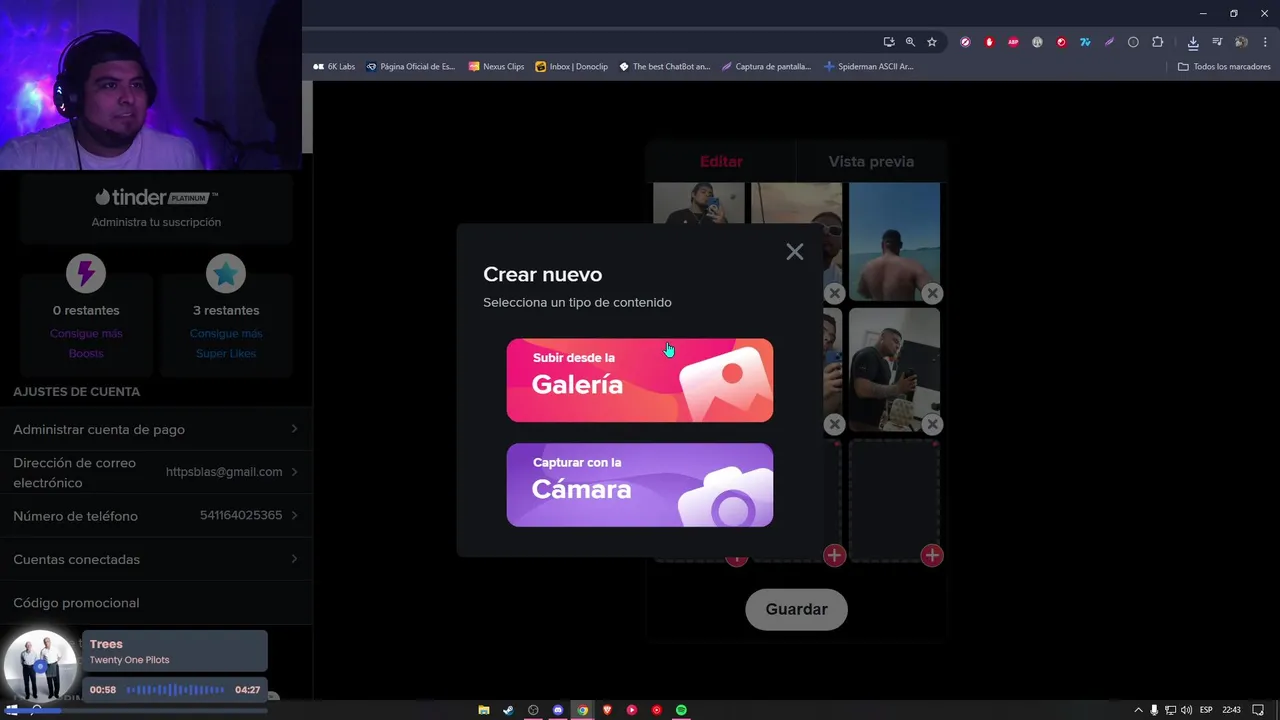Open the 7TV extension icon
1280x720 pixels.
pyautogui.click(x=1085, y=42)
